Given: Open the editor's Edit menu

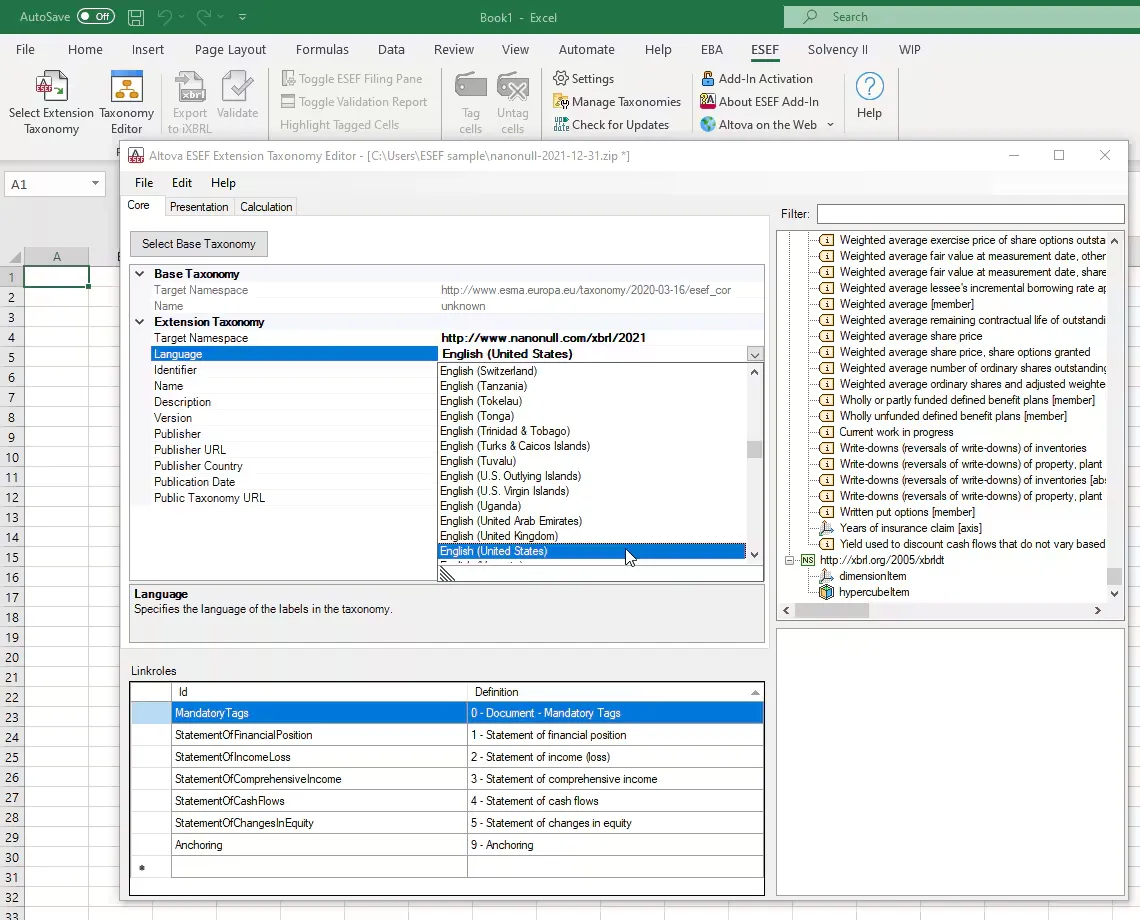Looking at the screenshot, I should (x=182, y=183).
